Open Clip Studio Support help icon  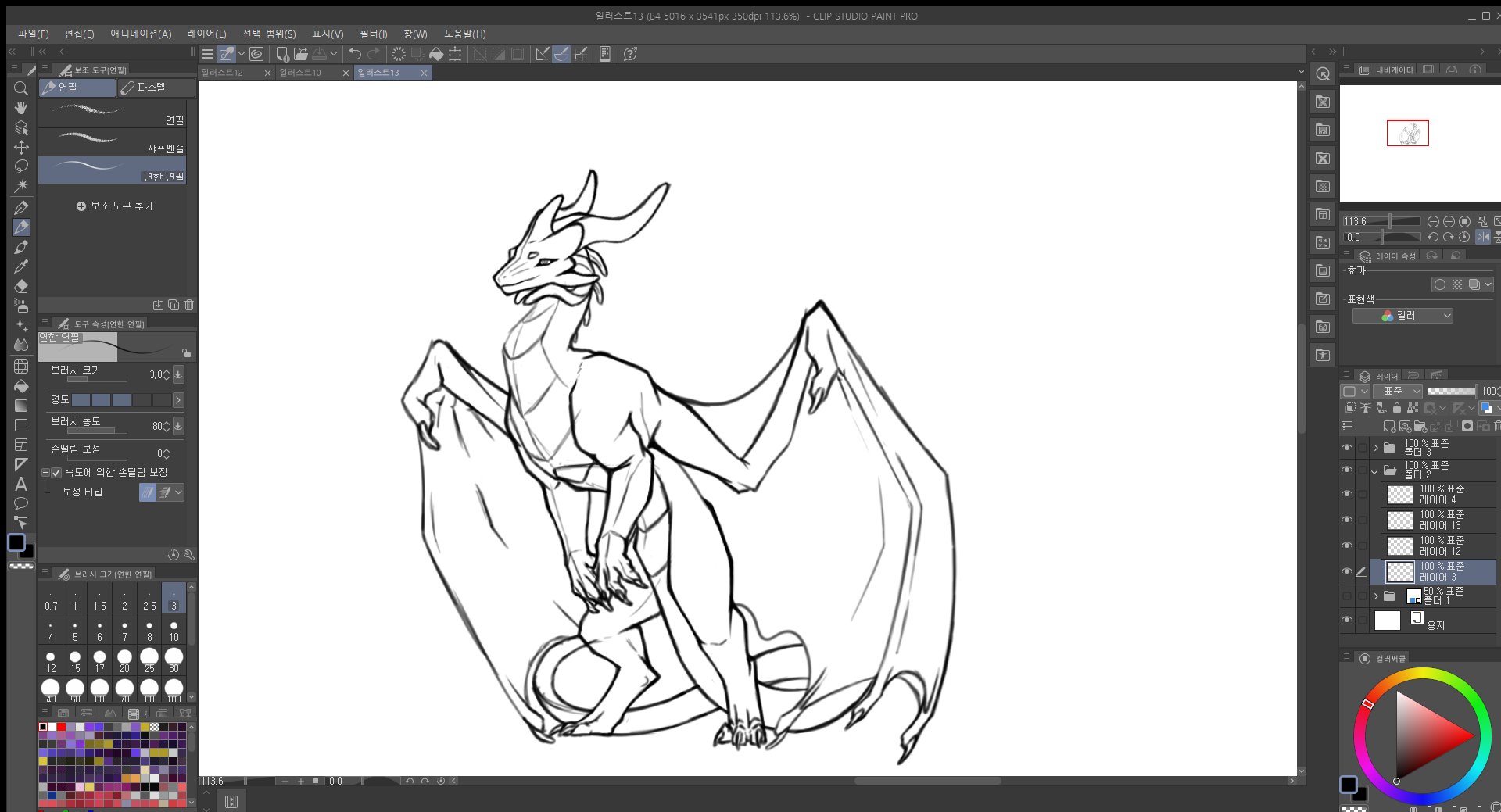tap(630, 54)
